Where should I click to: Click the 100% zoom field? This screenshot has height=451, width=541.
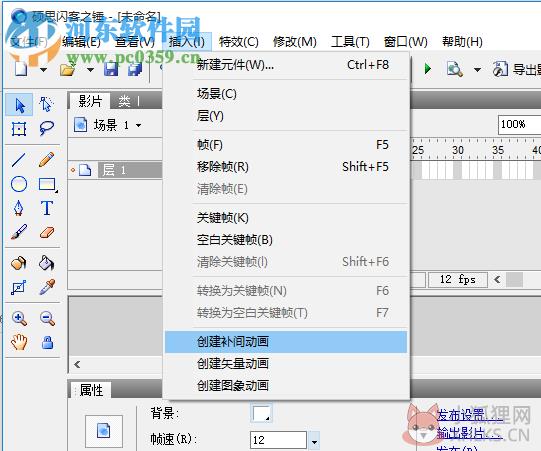pyautogui.click(x=519, y=125)
